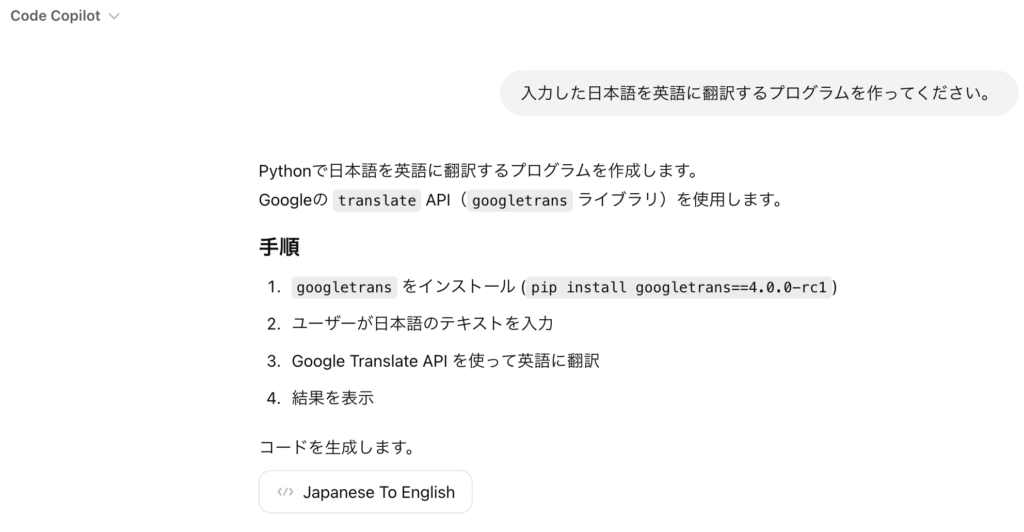
Task: Click the code brackets icon on canvas button
Action: (285, 492)
